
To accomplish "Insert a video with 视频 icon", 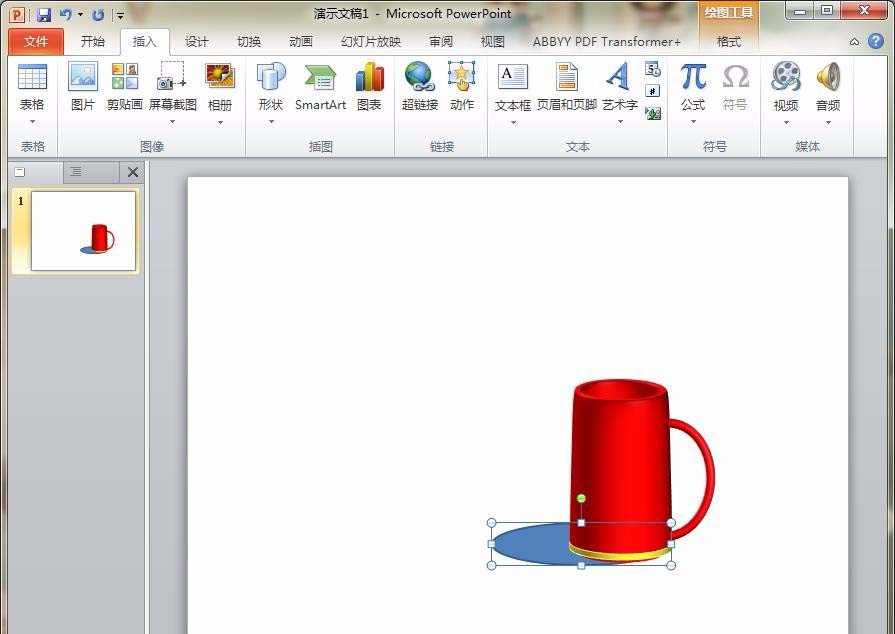I will pyautogui.click(x=786, y=77).
